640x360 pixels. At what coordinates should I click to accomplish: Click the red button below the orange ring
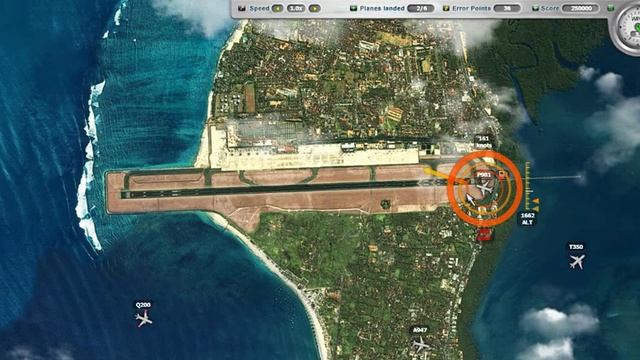click(x=484, y=235)
